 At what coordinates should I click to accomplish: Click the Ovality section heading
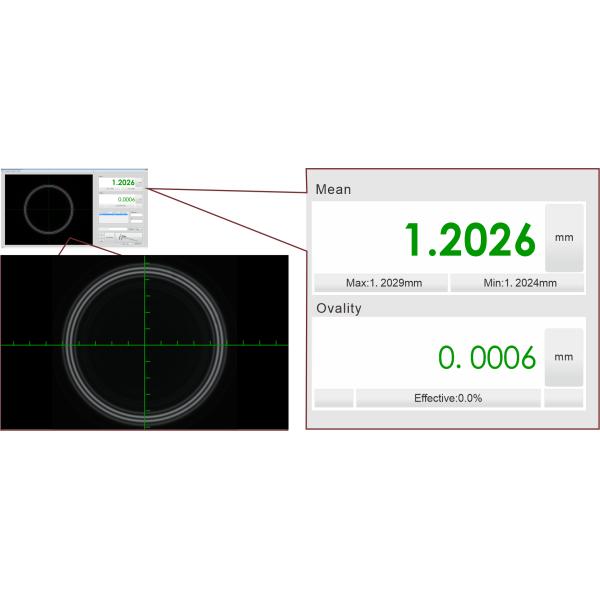click(x=338, y=308)
